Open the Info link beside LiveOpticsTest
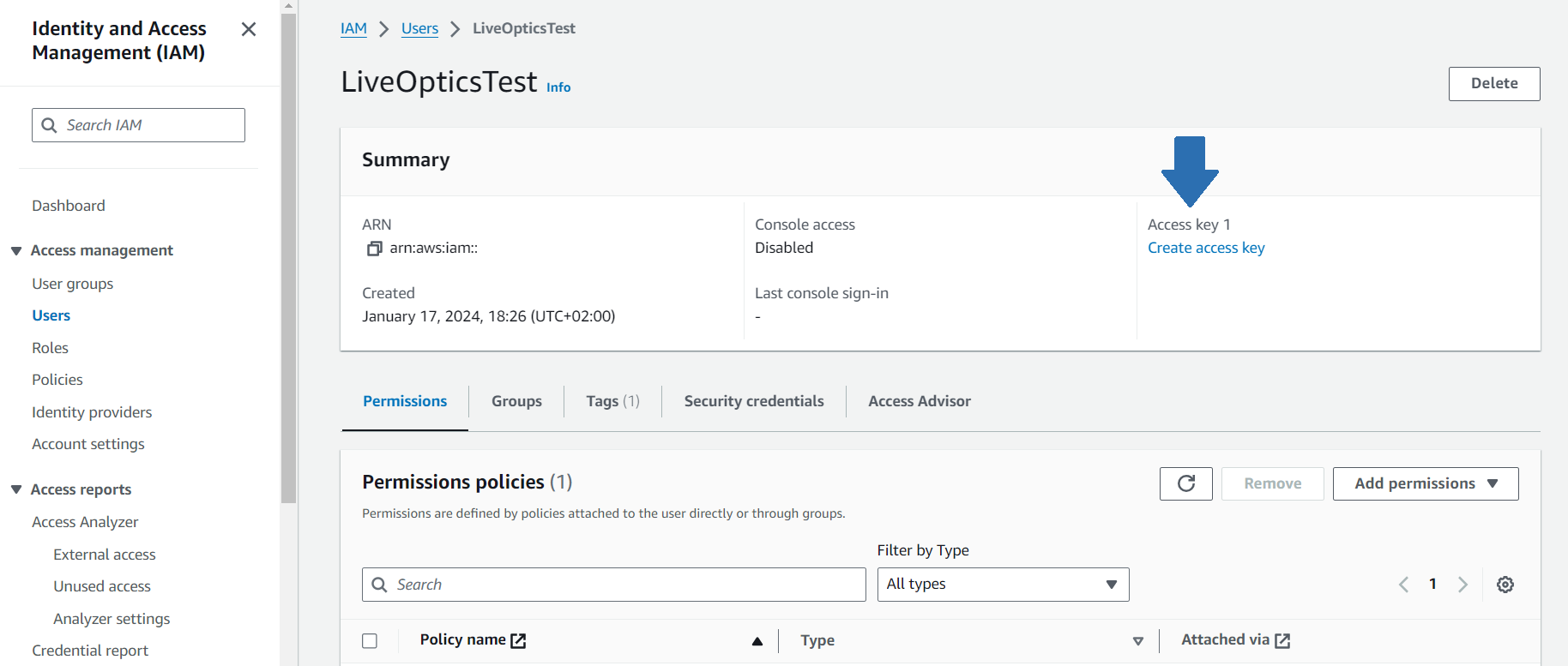This screenshot has width=1568, height=666. (x=558, y=87)
